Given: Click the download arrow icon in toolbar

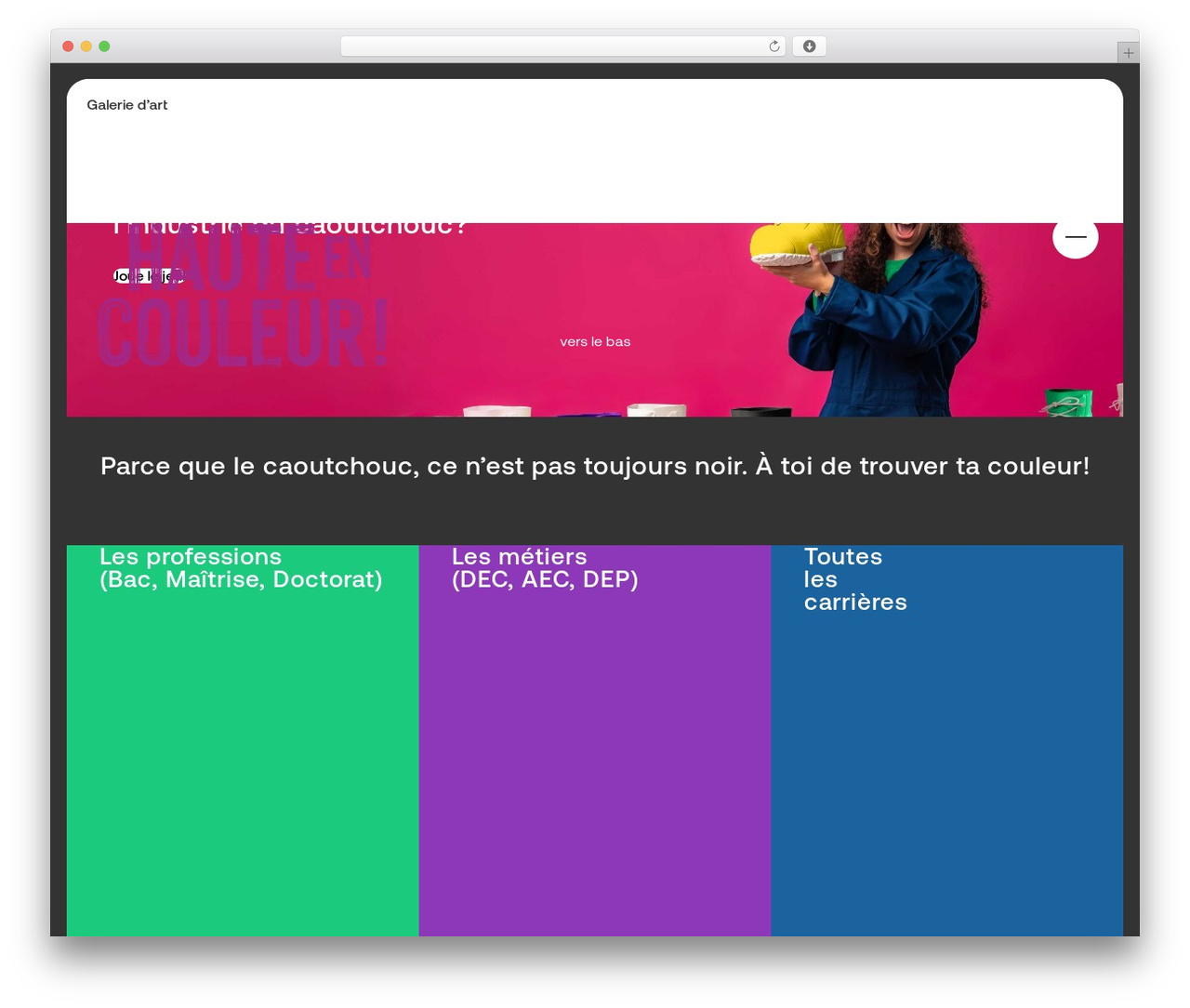Looking at the screenshot, I should pos(809,46).
